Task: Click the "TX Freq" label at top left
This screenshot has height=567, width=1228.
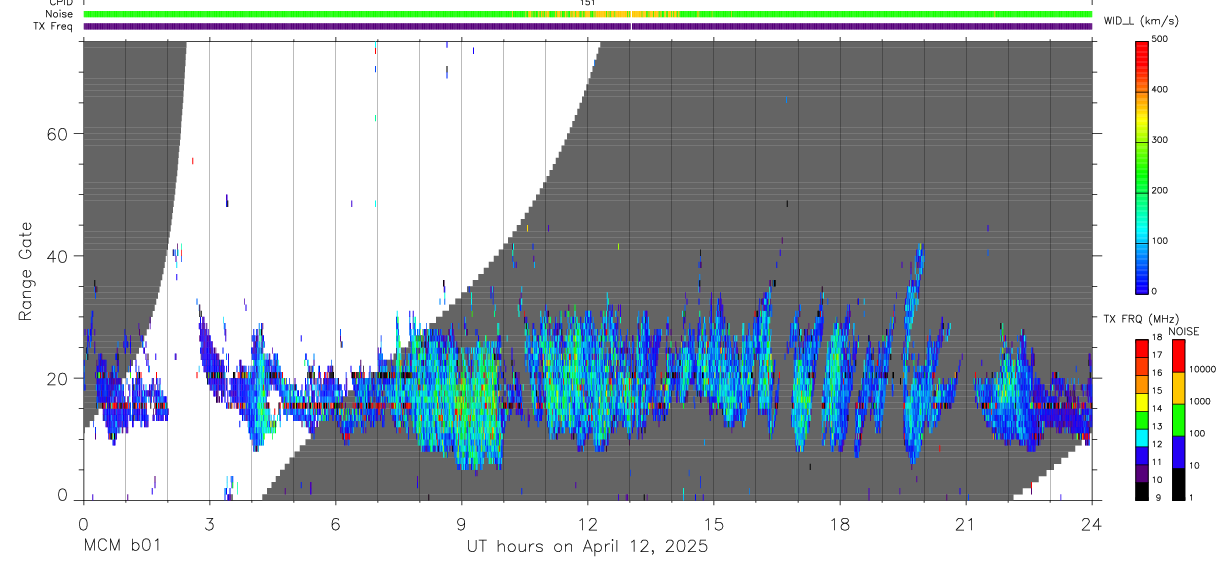Action: click(x=54, y=27)
